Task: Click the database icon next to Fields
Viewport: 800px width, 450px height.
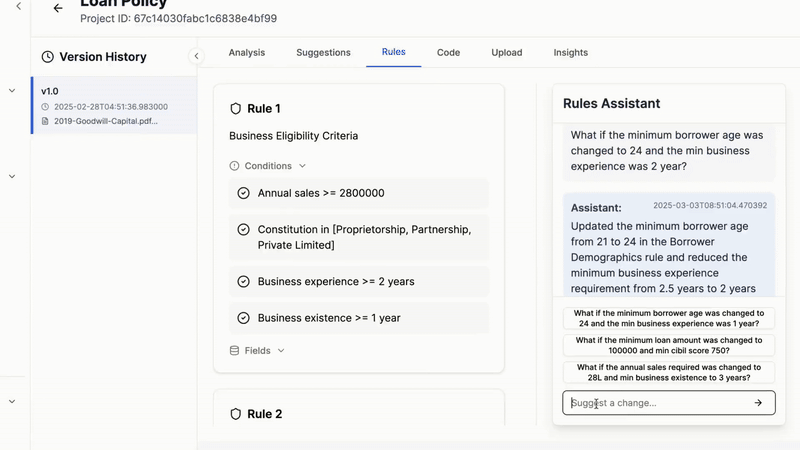Action: coord(235,351)
